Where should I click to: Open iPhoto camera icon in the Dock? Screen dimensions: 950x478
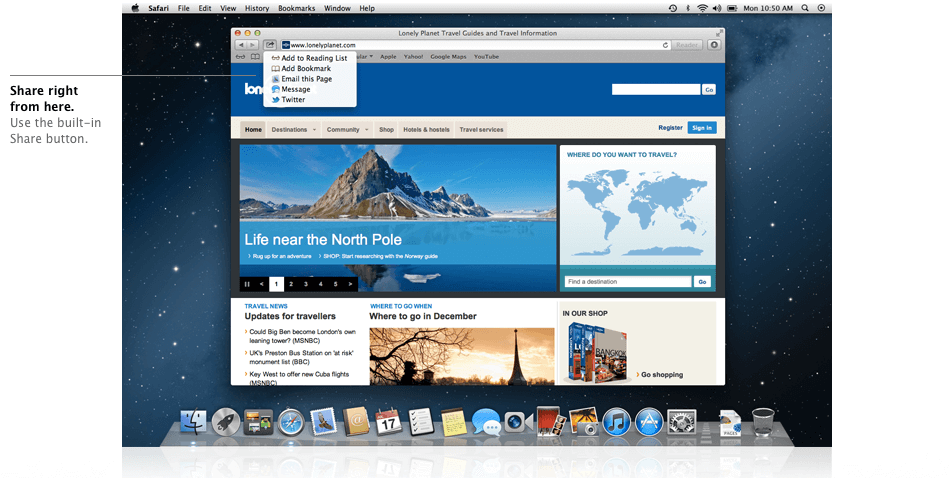tap(584, 422)
